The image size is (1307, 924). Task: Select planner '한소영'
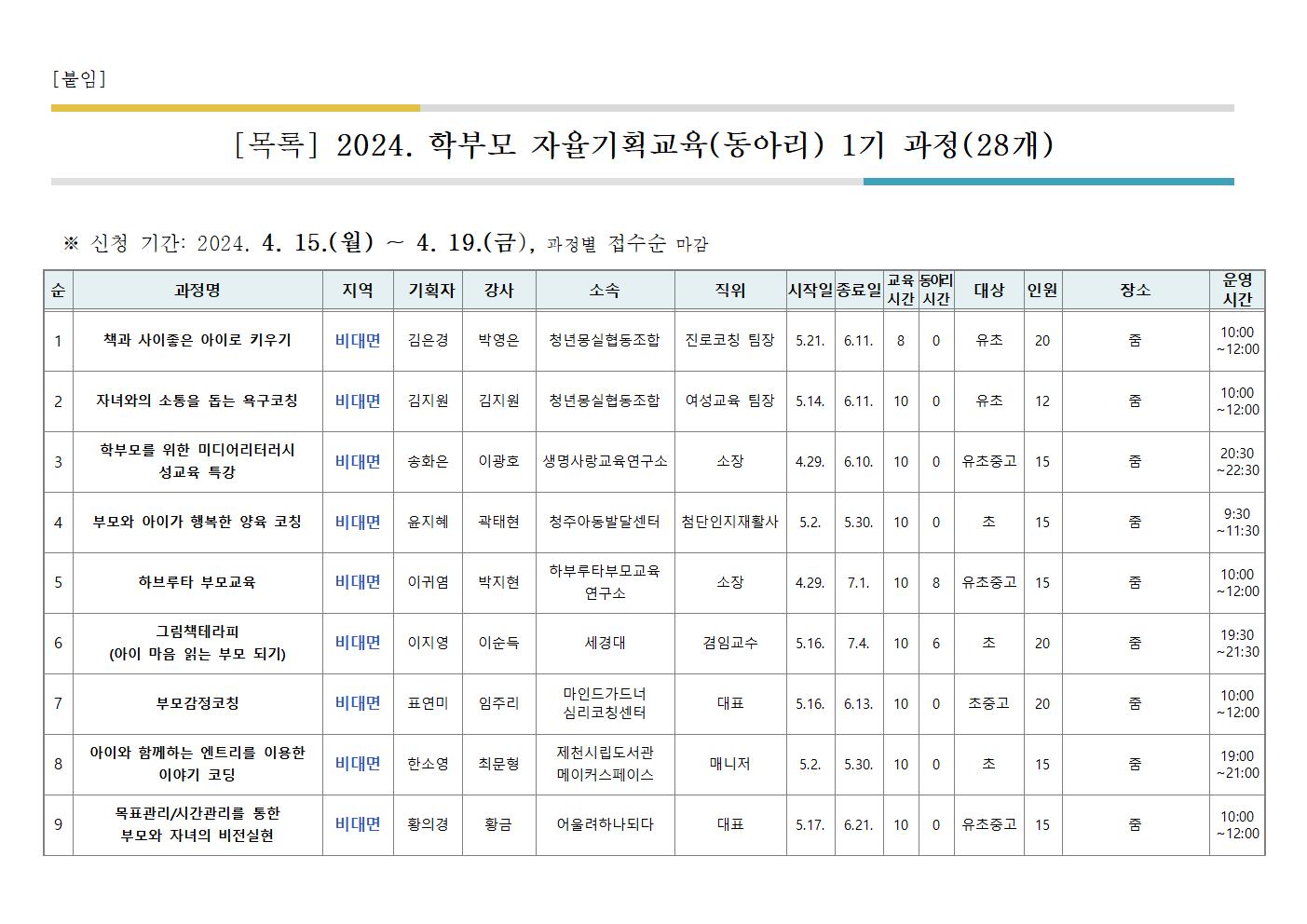coord(429,765)
